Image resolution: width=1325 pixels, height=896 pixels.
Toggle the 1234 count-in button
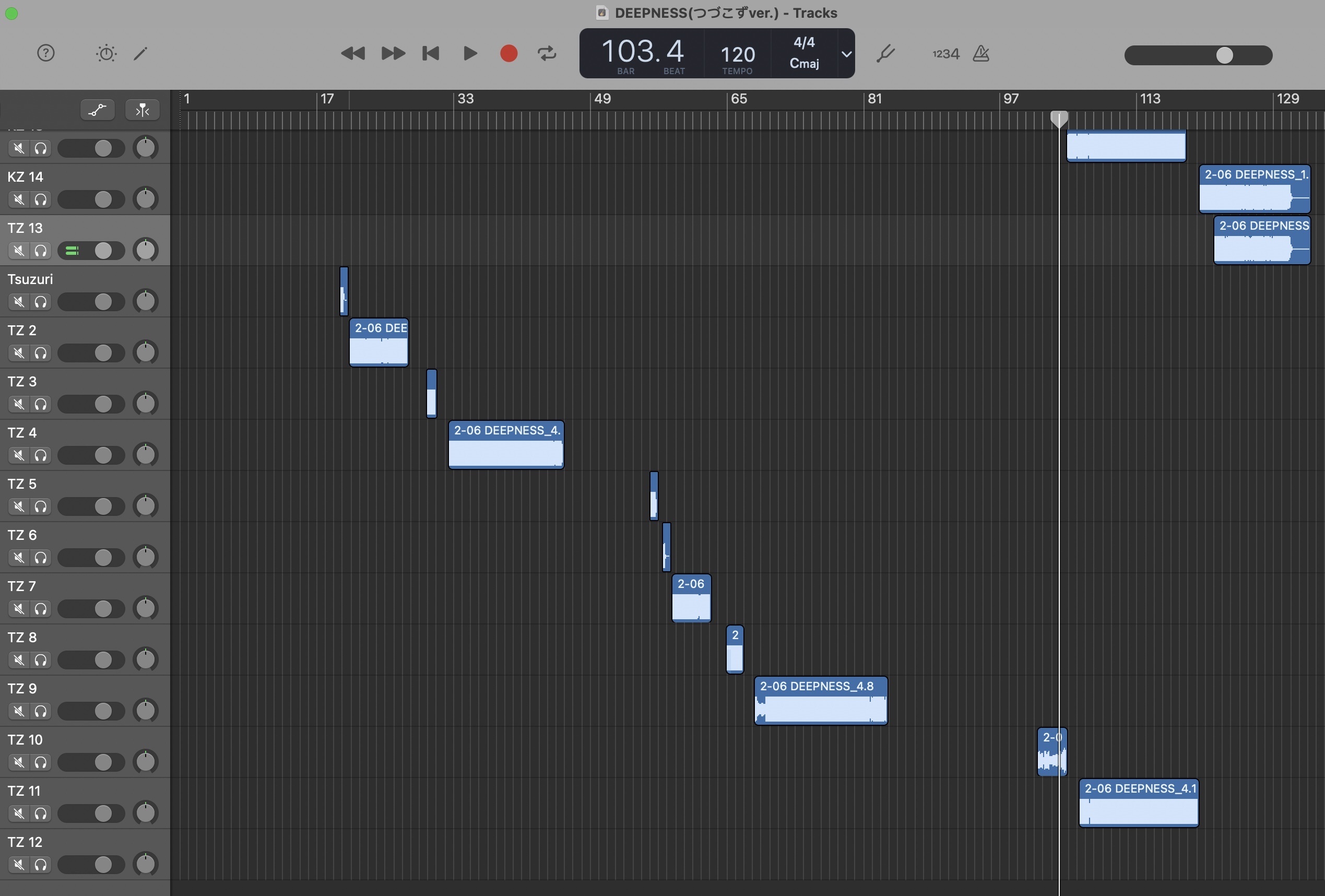pos(946,54)
